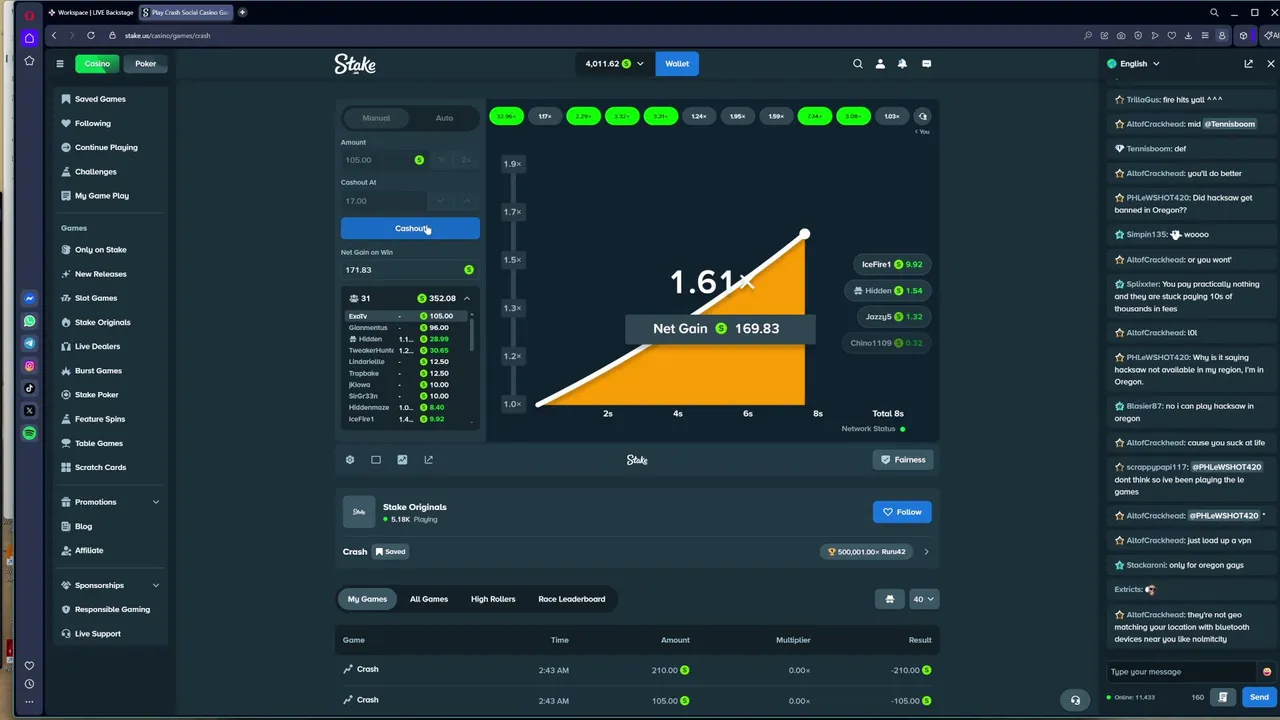Screen dimensions: 1280x720
Task: Select the Casino toggle button
Action: tap(97, 64)
